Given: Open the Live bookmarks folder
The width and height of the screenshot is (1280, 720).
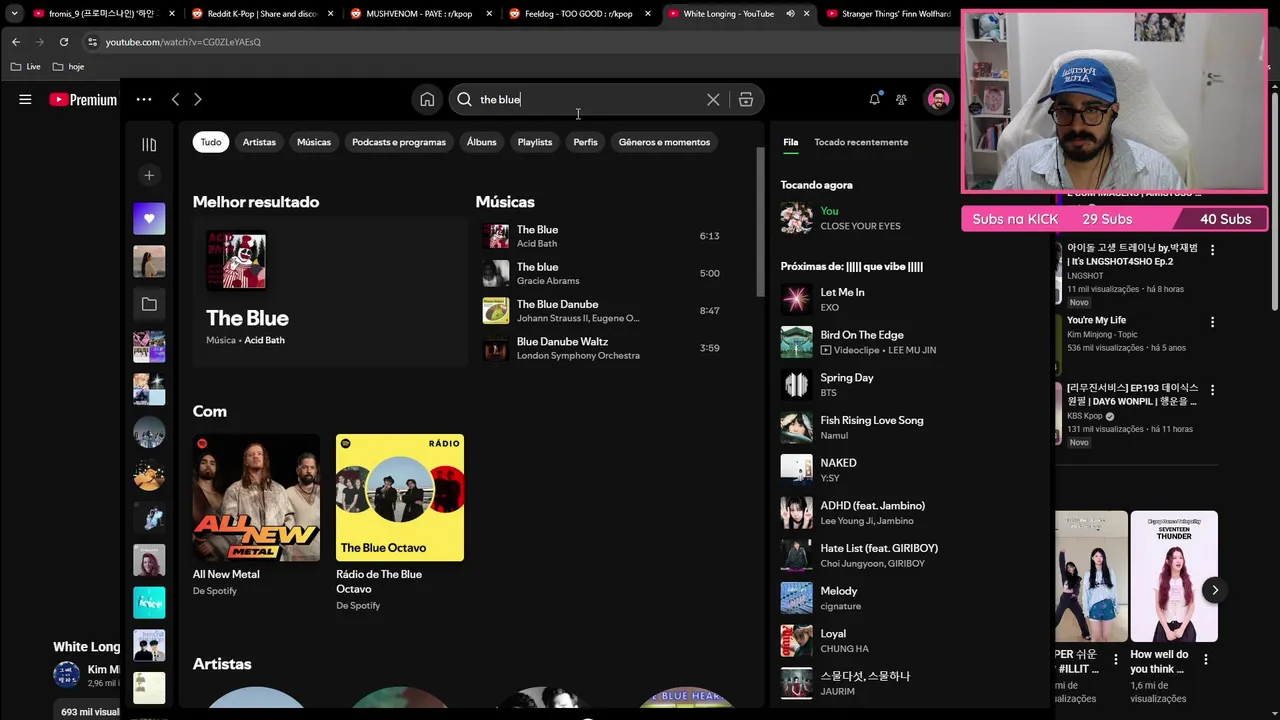Looking at the screenshot, I should pyautogui.click(x=26, y=67).
